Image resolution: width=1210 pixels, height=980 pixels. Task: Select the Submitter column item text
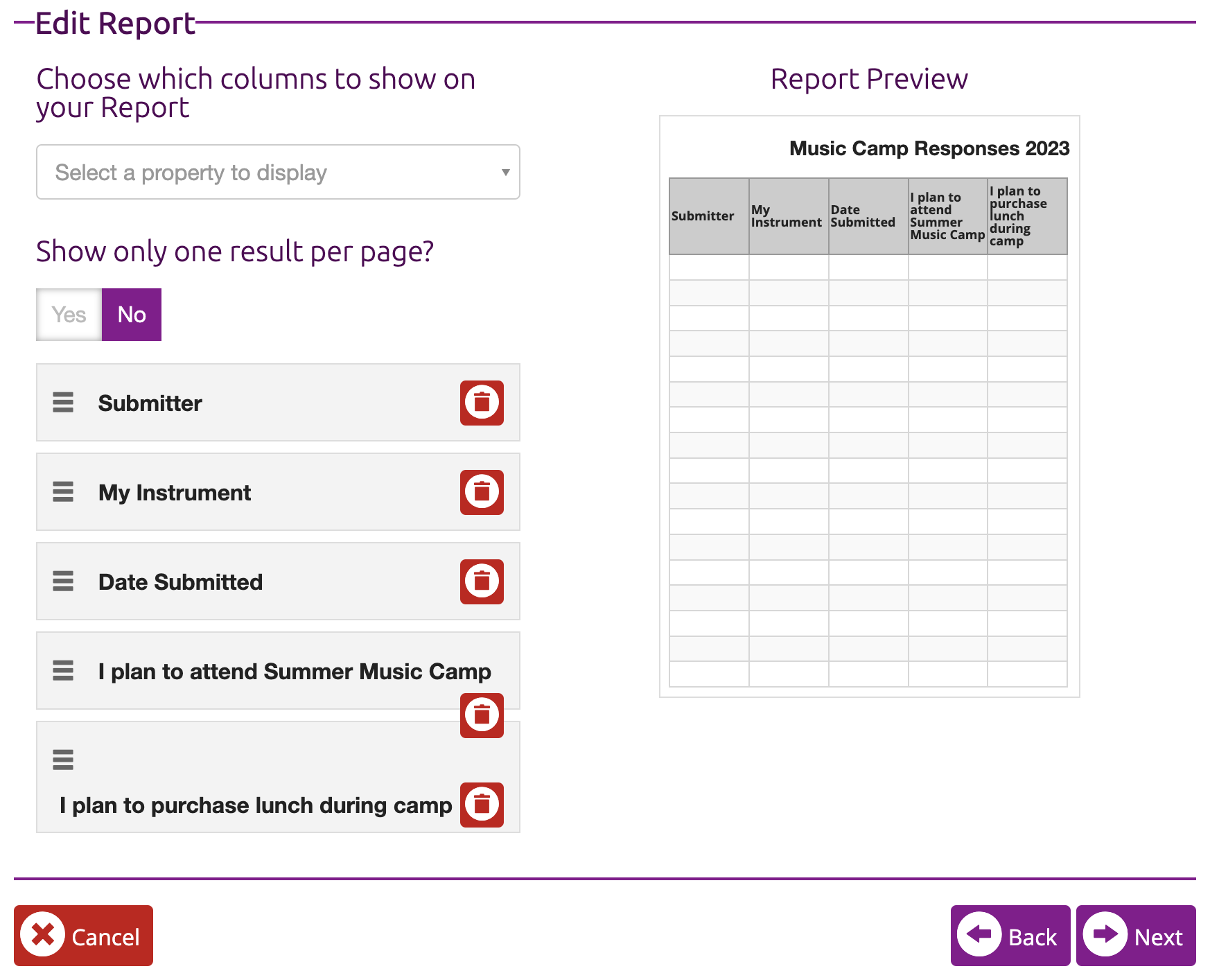click(x=150, y=403)
